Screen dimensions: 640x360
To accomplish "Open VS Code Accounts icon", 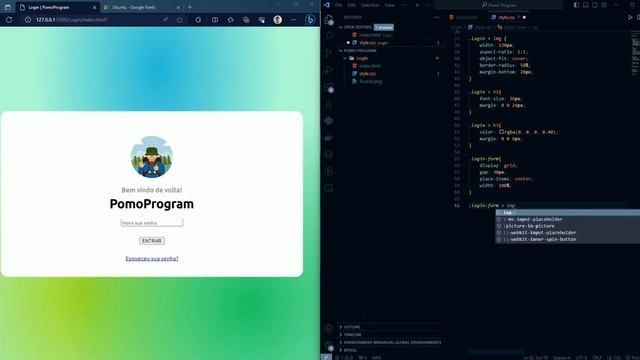I will pos(329,329).
